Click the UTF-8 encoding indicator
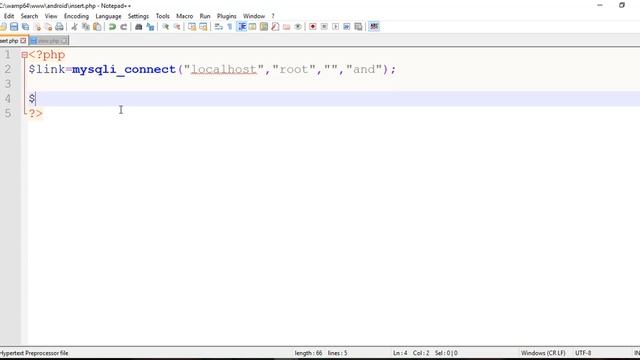640x360 pixels. click(583, 353)
